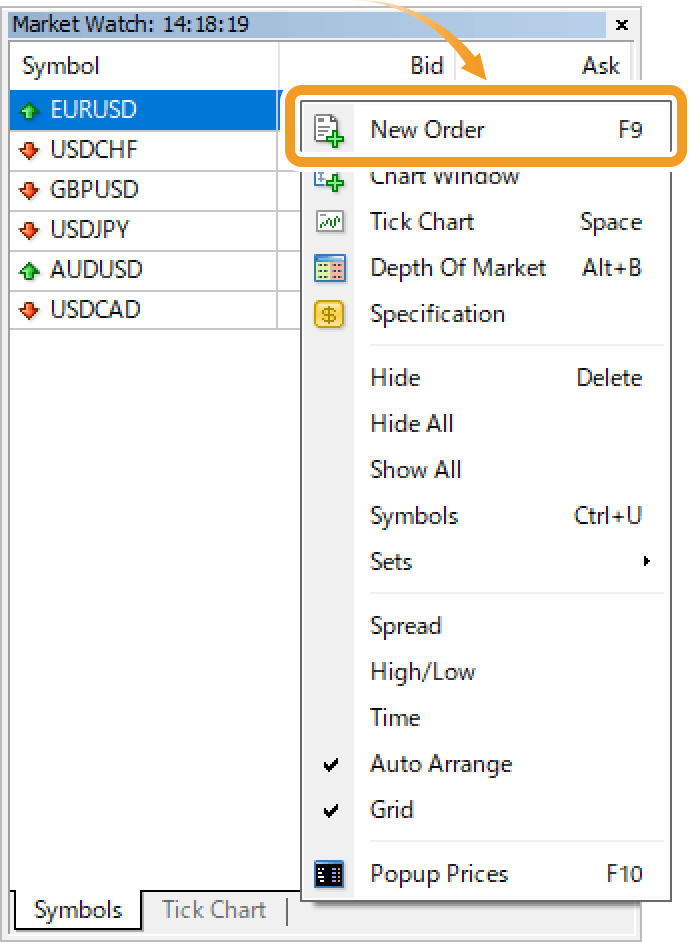Click the Specification dollar icon
The width and height of the screenshot is (692, 942).
click(329, 314)
